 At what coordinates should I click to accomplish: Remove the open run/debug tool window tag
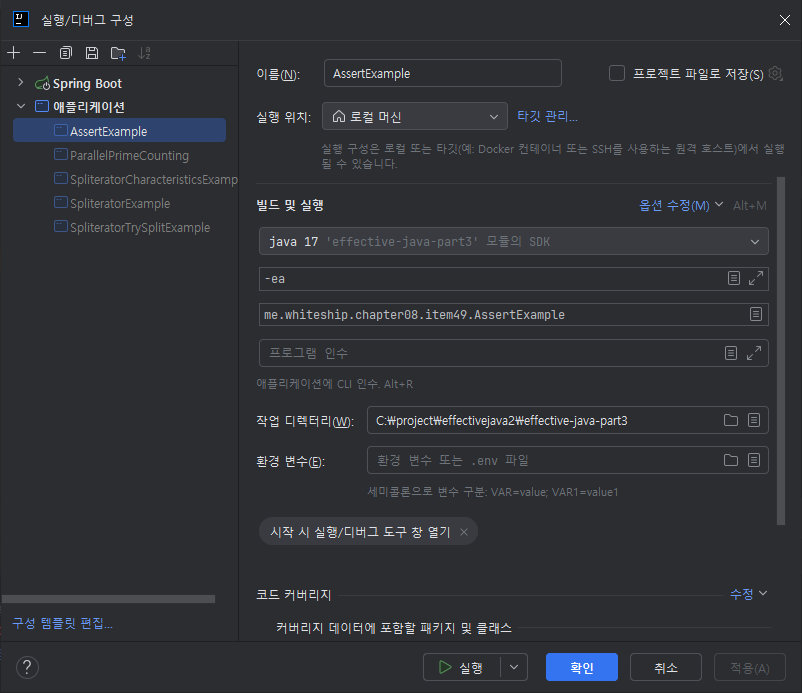click(464, 532)
